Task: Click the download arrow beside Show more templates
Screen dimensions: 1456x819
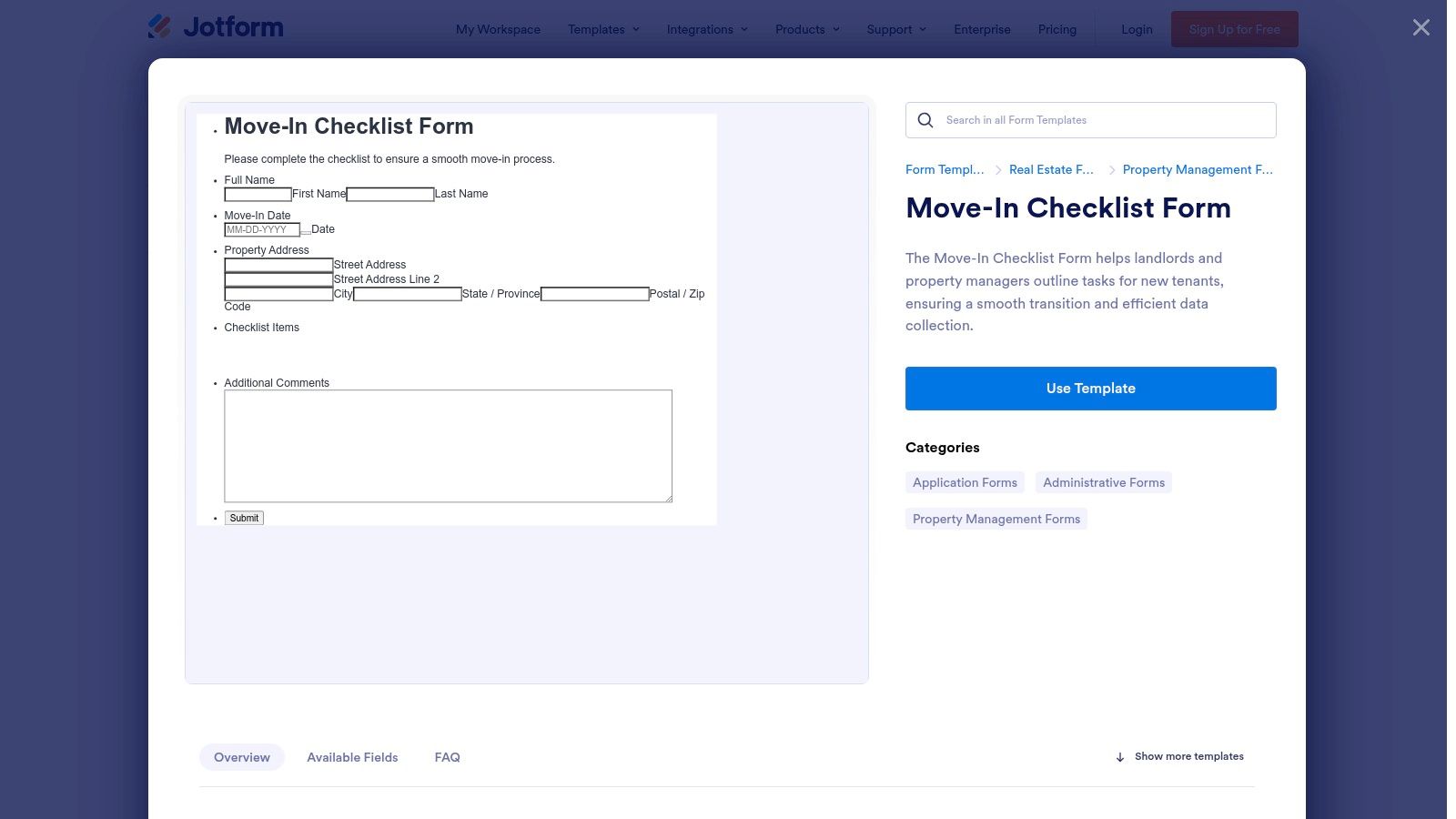Action: [1119, 756]
